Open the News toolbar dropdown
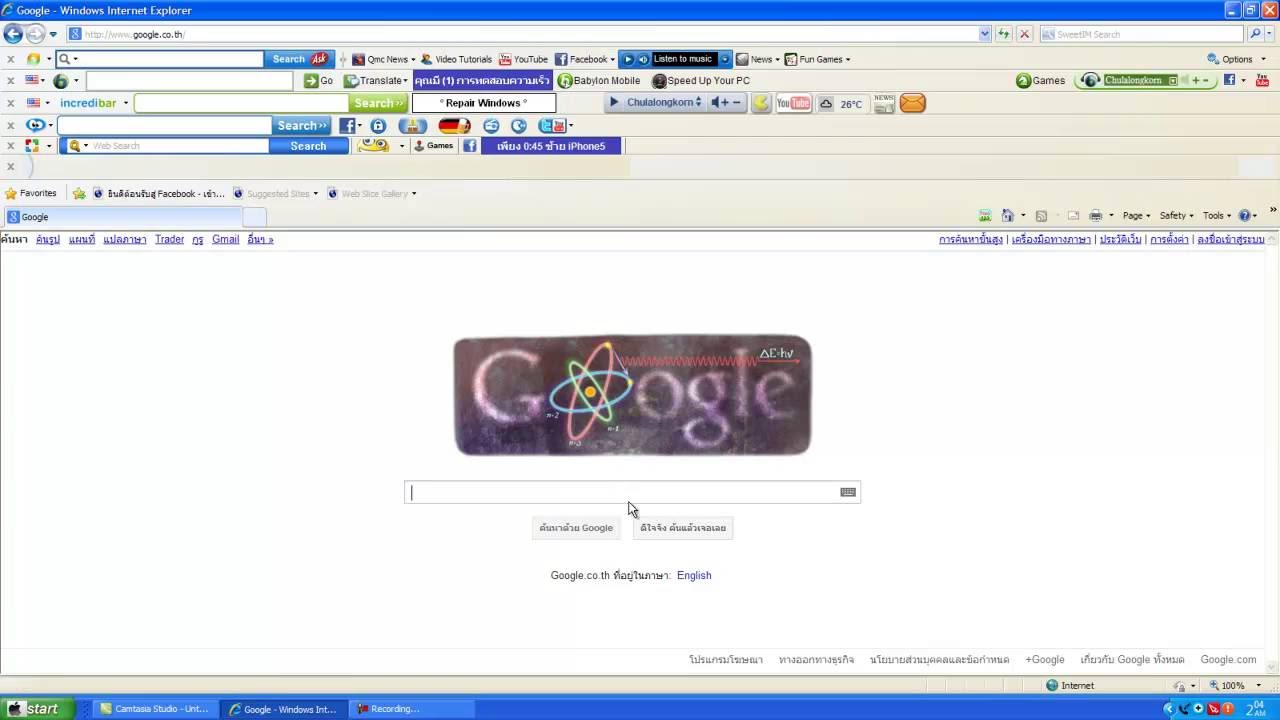 [757, 59]
